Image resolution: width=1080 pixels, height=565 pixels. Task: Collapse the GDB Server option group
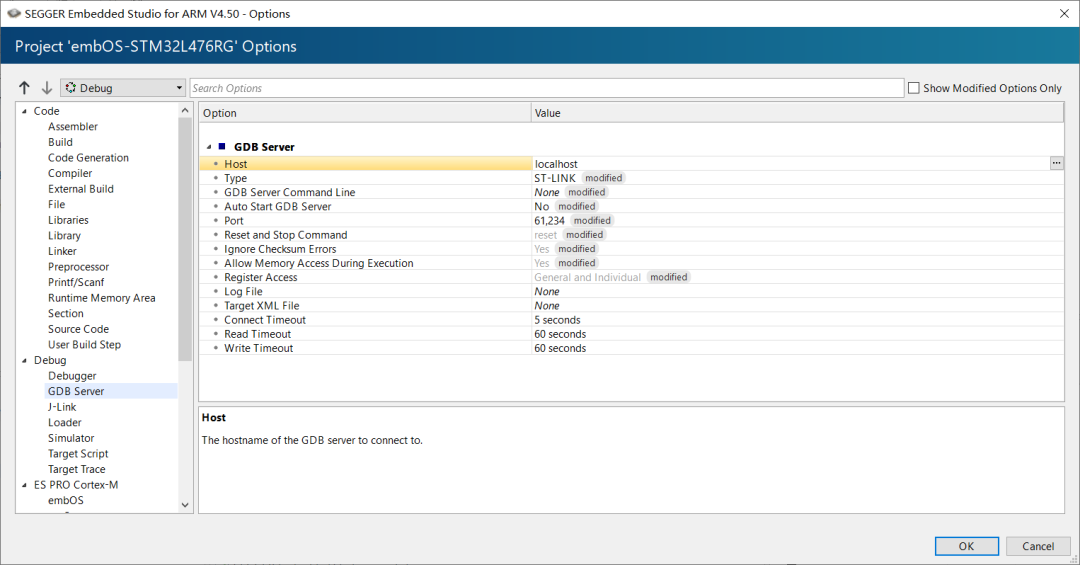pos(209,147)
